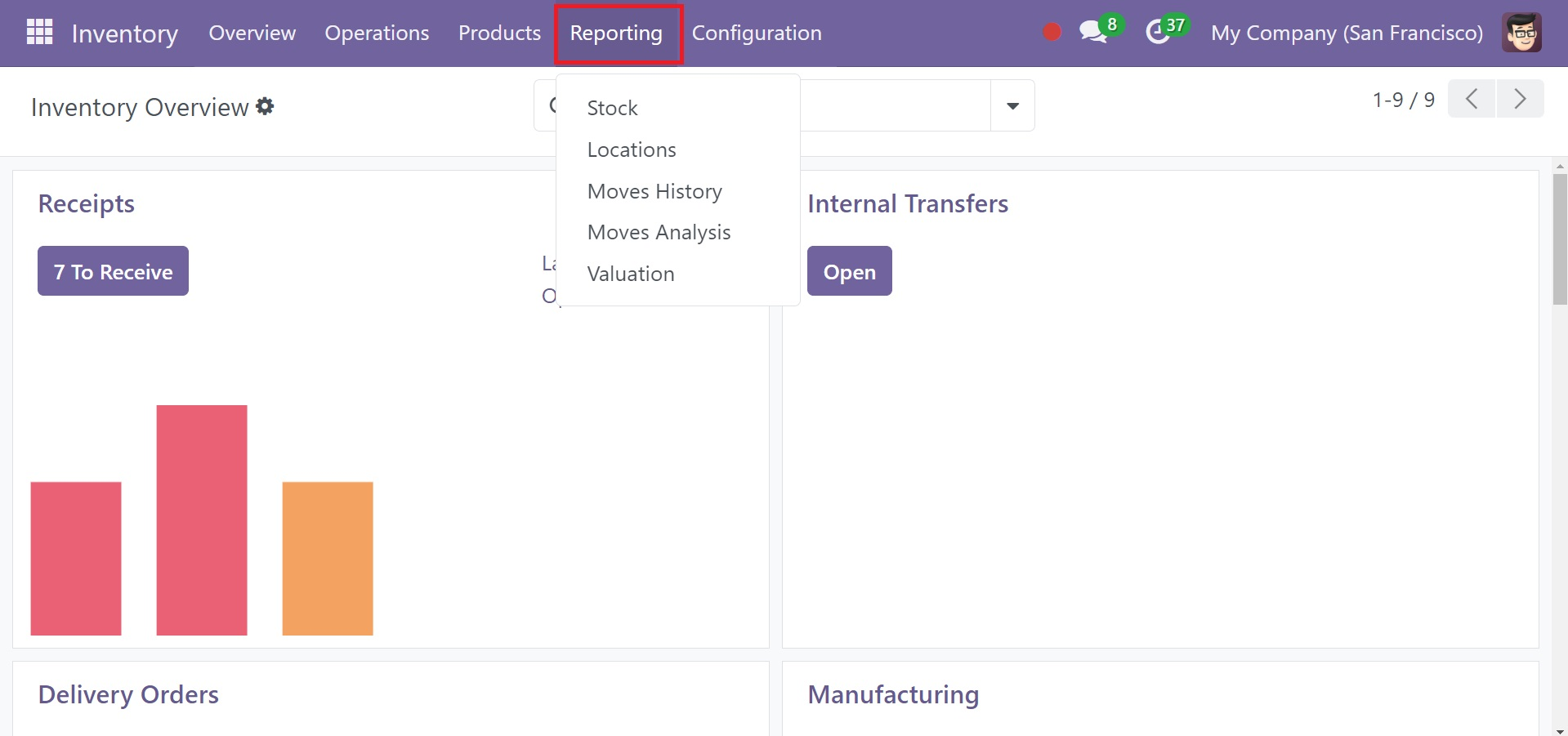1568x736 pixels.
Task: Click the 7 To Receive button
Action: coord(113,271)
